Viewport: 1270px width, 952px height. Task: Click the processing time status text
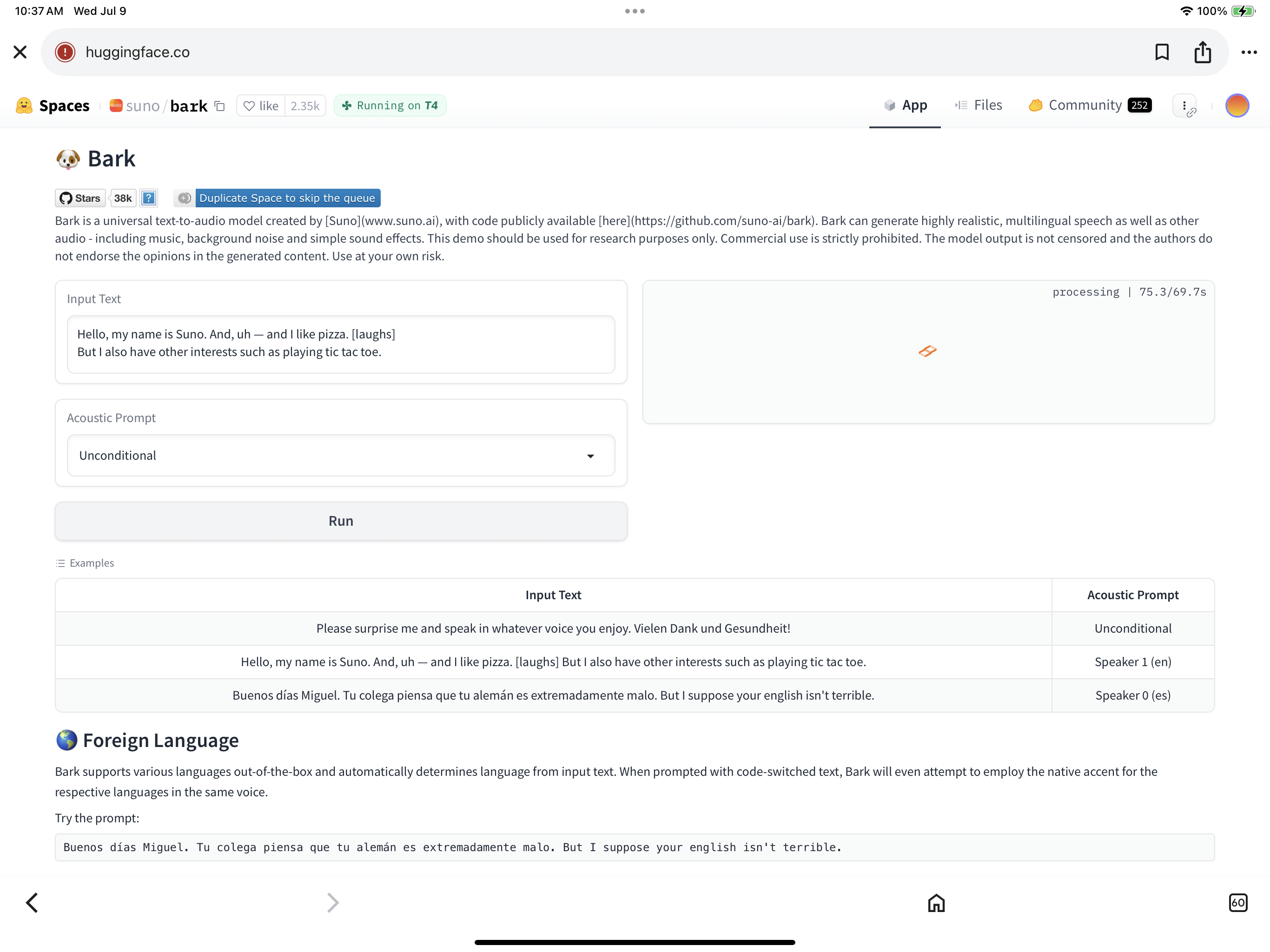(1129, 292)
